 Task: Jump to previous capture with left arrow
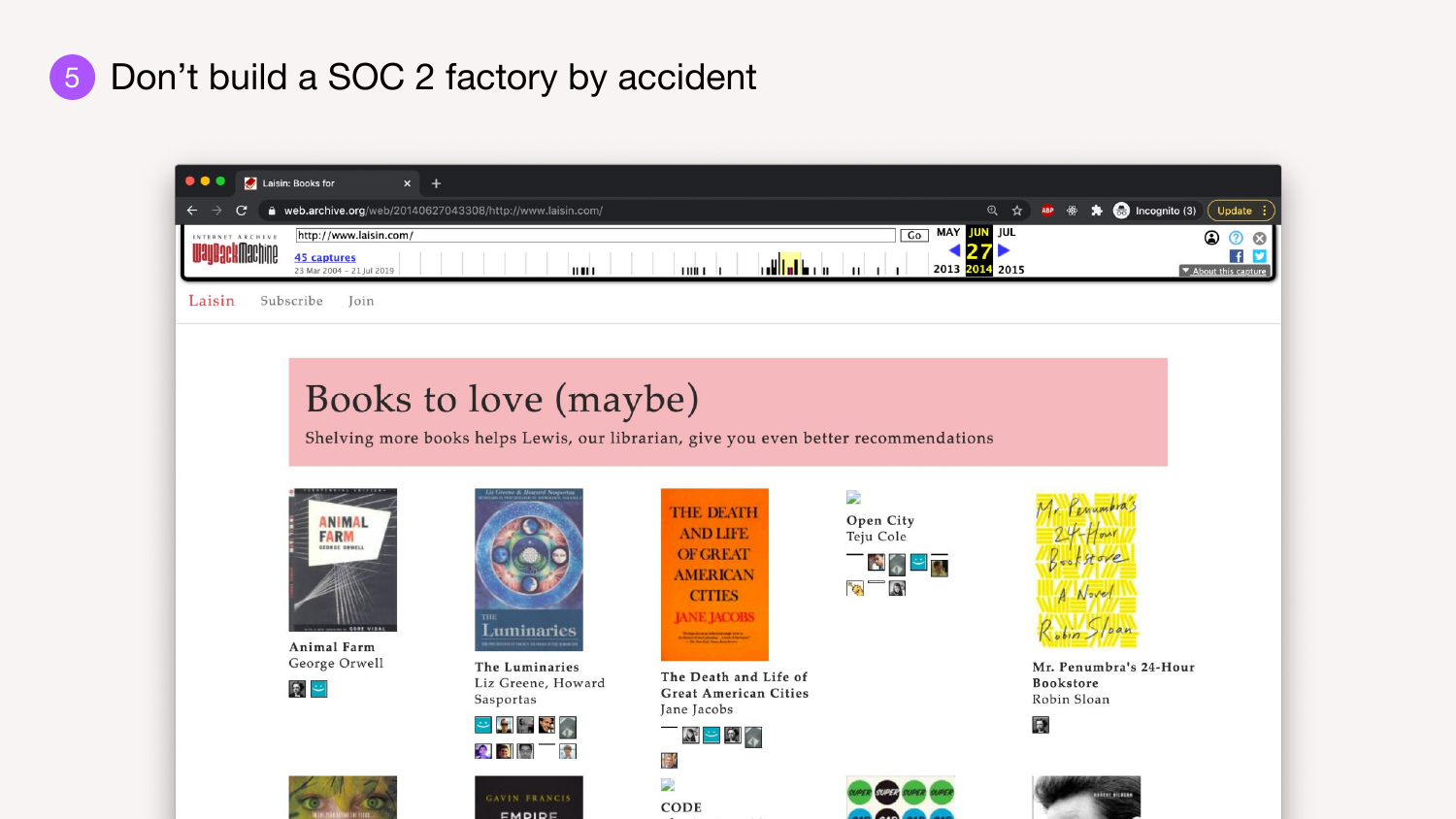pyautogui.click(x=954, y=250)
